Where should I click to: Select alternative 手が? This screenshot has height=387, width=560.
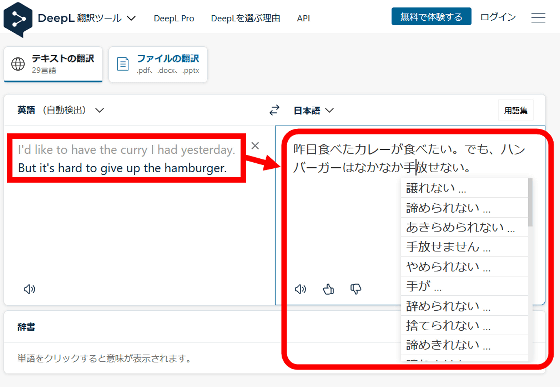(x=464, y=286)
